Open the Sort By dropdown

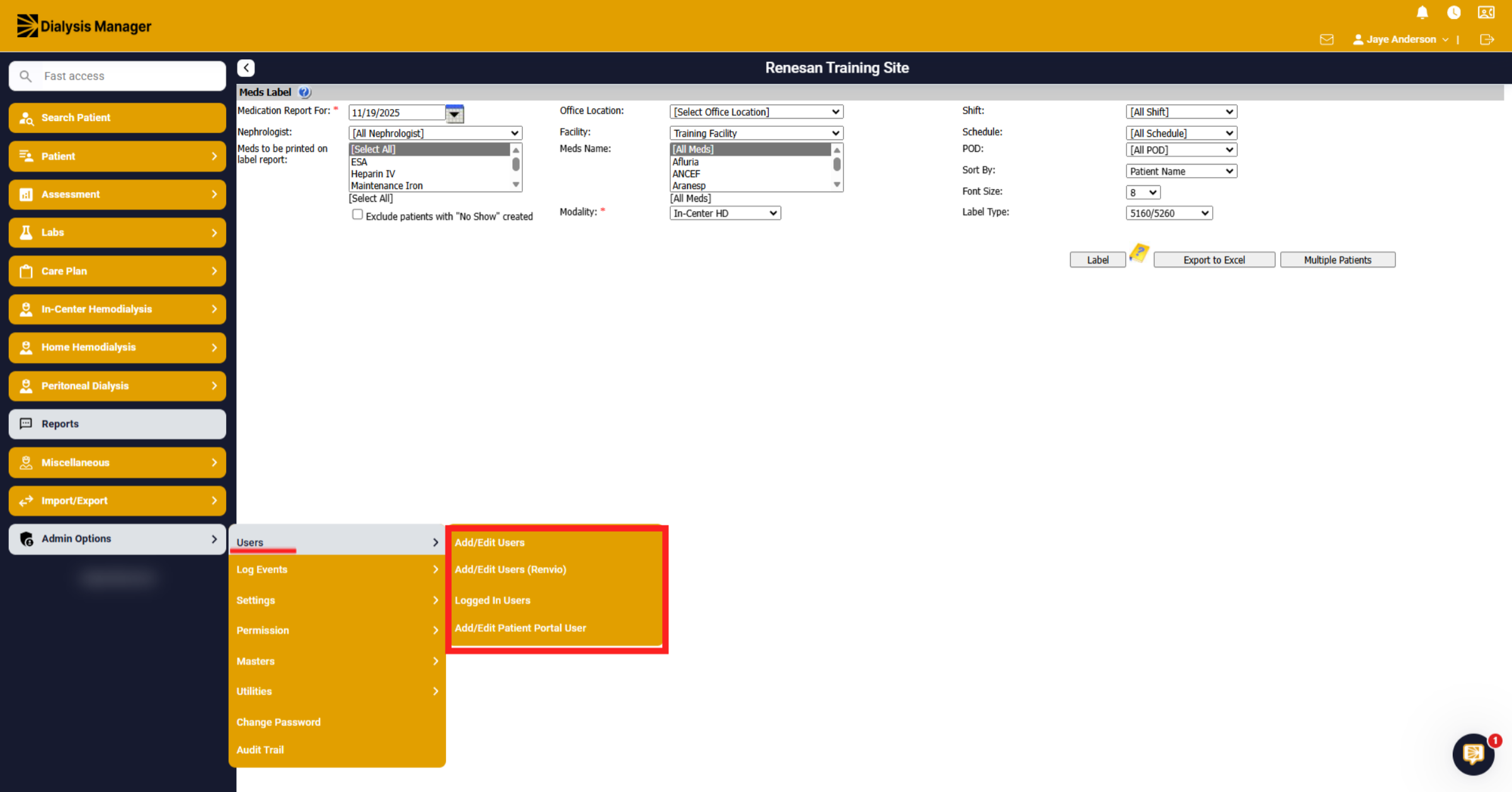point(1181,171)
